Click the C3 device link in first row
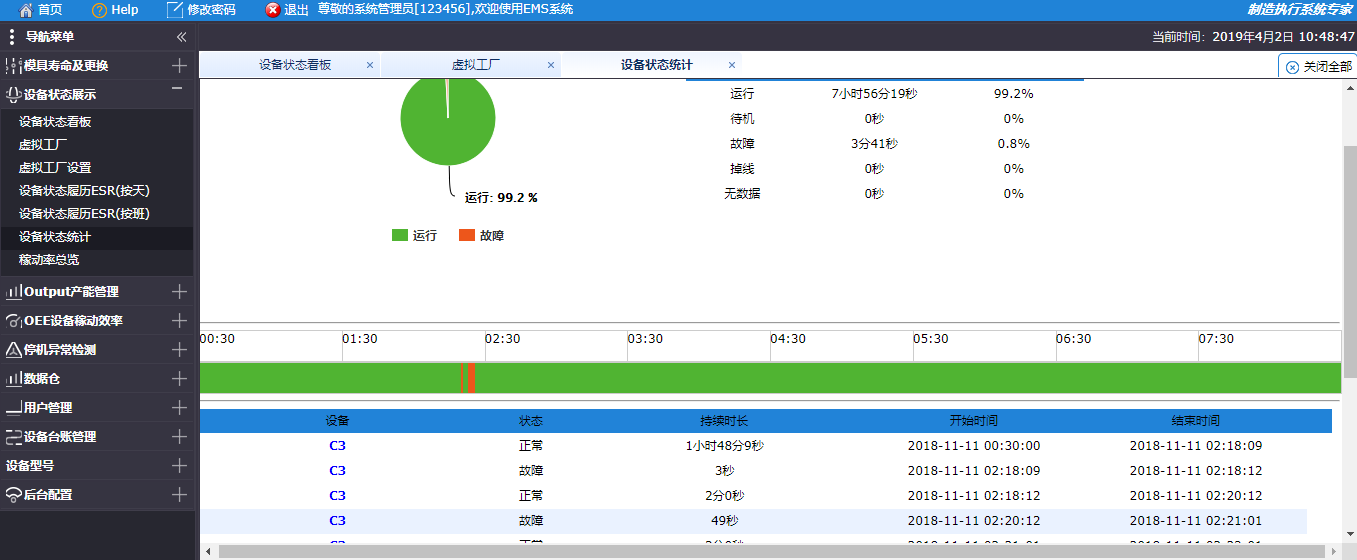The width and height of the screenshot is (1357, 560). [337, 446]
